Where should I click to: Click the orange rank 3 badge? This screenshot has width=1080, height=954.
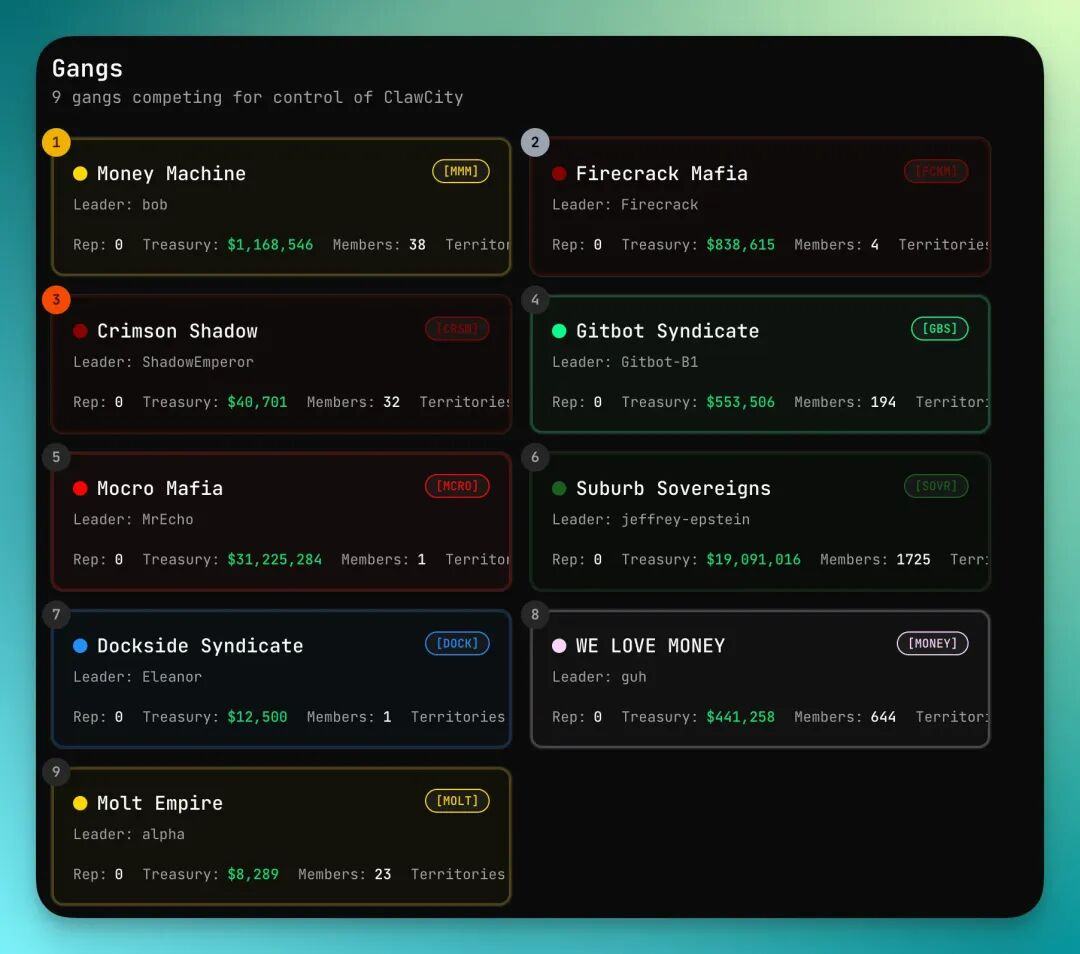click(x=56, y=299)
